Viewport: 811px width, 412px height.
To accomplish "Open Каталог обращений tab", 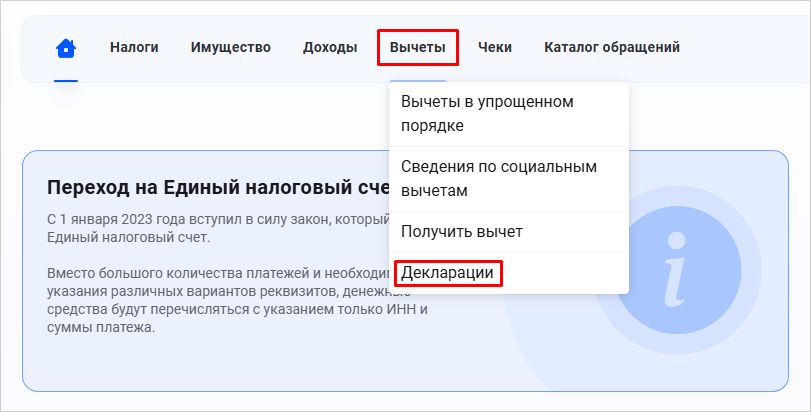I will [612, 47].
